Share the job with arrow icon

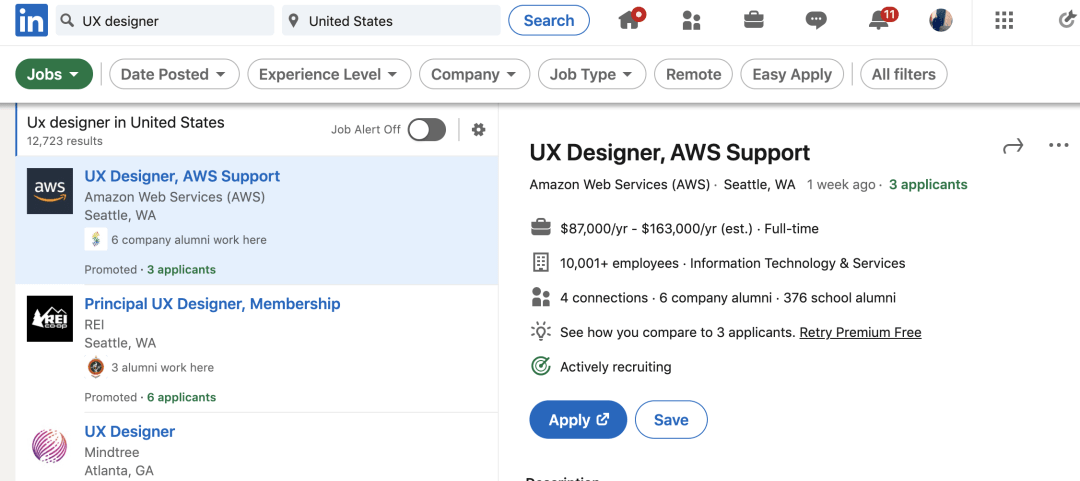coord(1012,146)
